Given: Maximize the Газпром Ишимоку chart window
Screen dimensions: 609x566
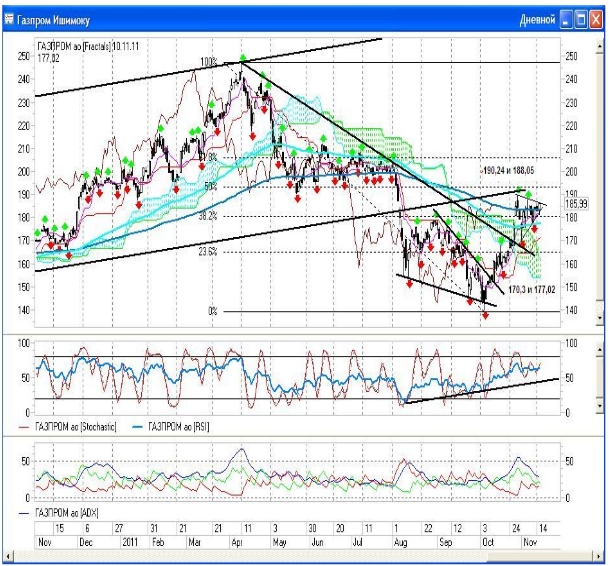Looking at the screenshot, I should [581, 19].
